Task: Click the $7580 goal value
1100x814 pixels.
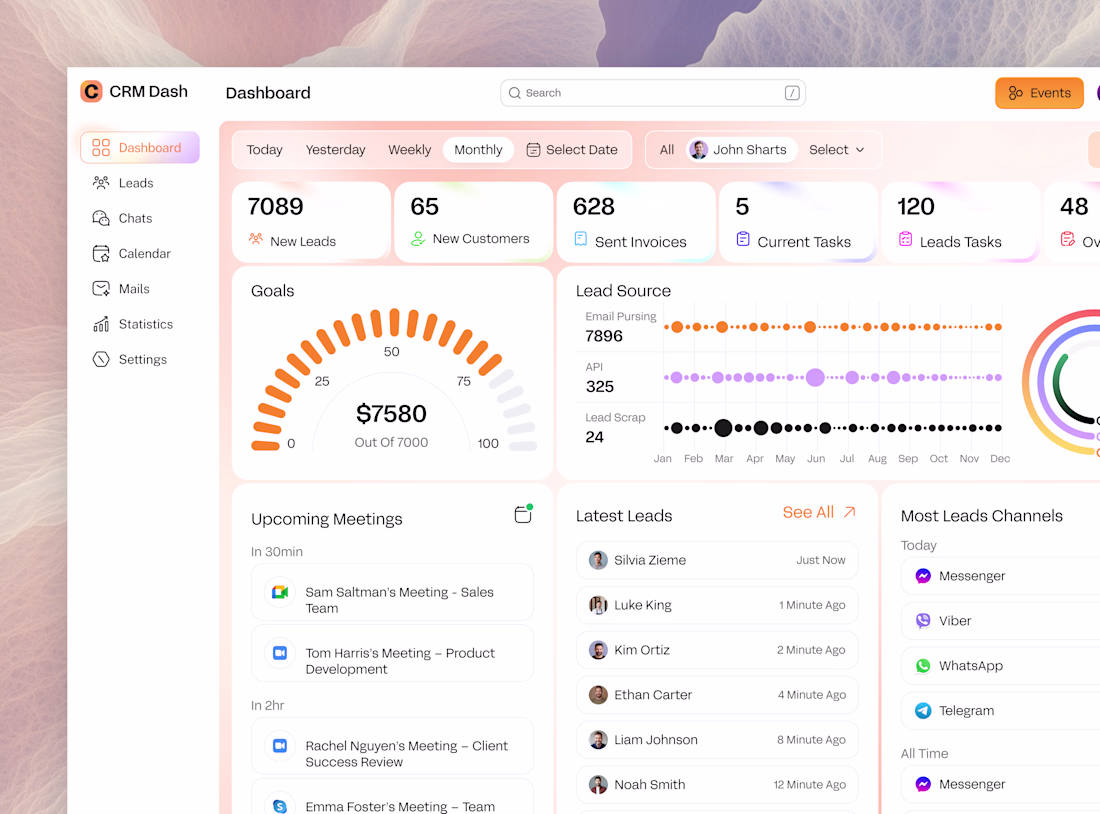Action: click(391, 414)
